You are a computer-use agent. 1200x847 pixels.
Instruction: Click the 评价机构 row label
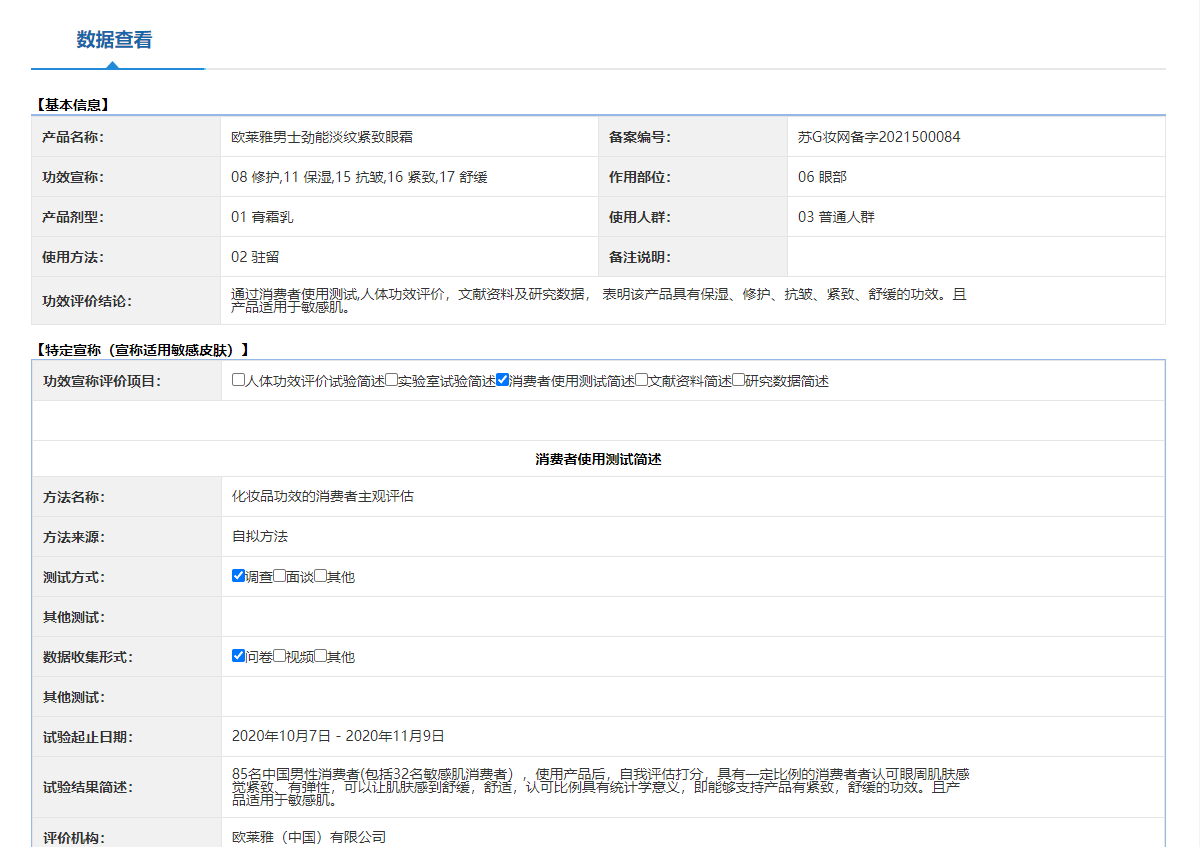click(73, 837)
